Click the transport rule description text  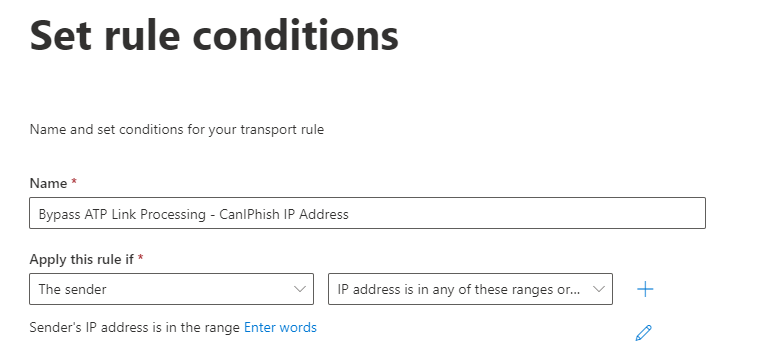click(177, 130)
